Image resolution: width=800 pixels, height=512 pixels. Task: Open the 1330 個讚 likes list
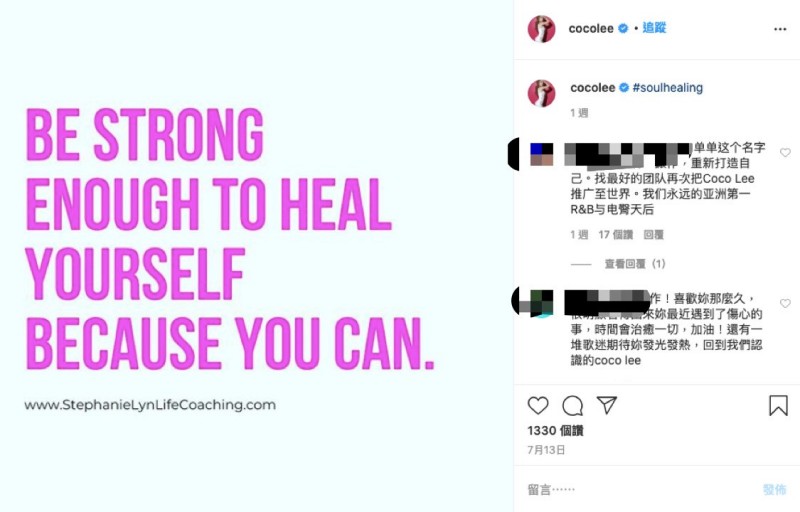555,430
